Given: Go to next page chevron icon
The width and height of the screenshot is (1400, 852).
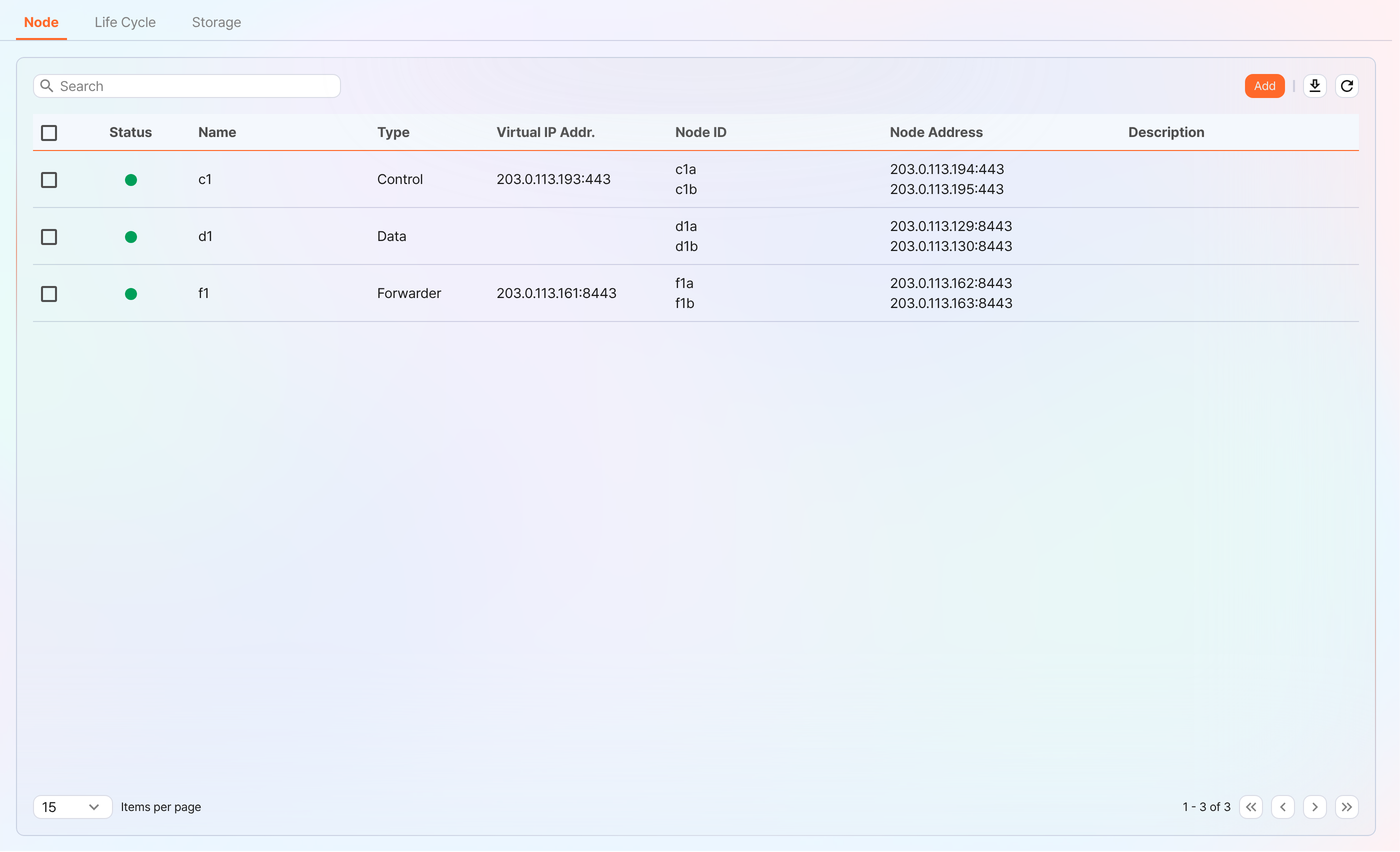Looking at the screenshot, I should tap(1314, 807).
